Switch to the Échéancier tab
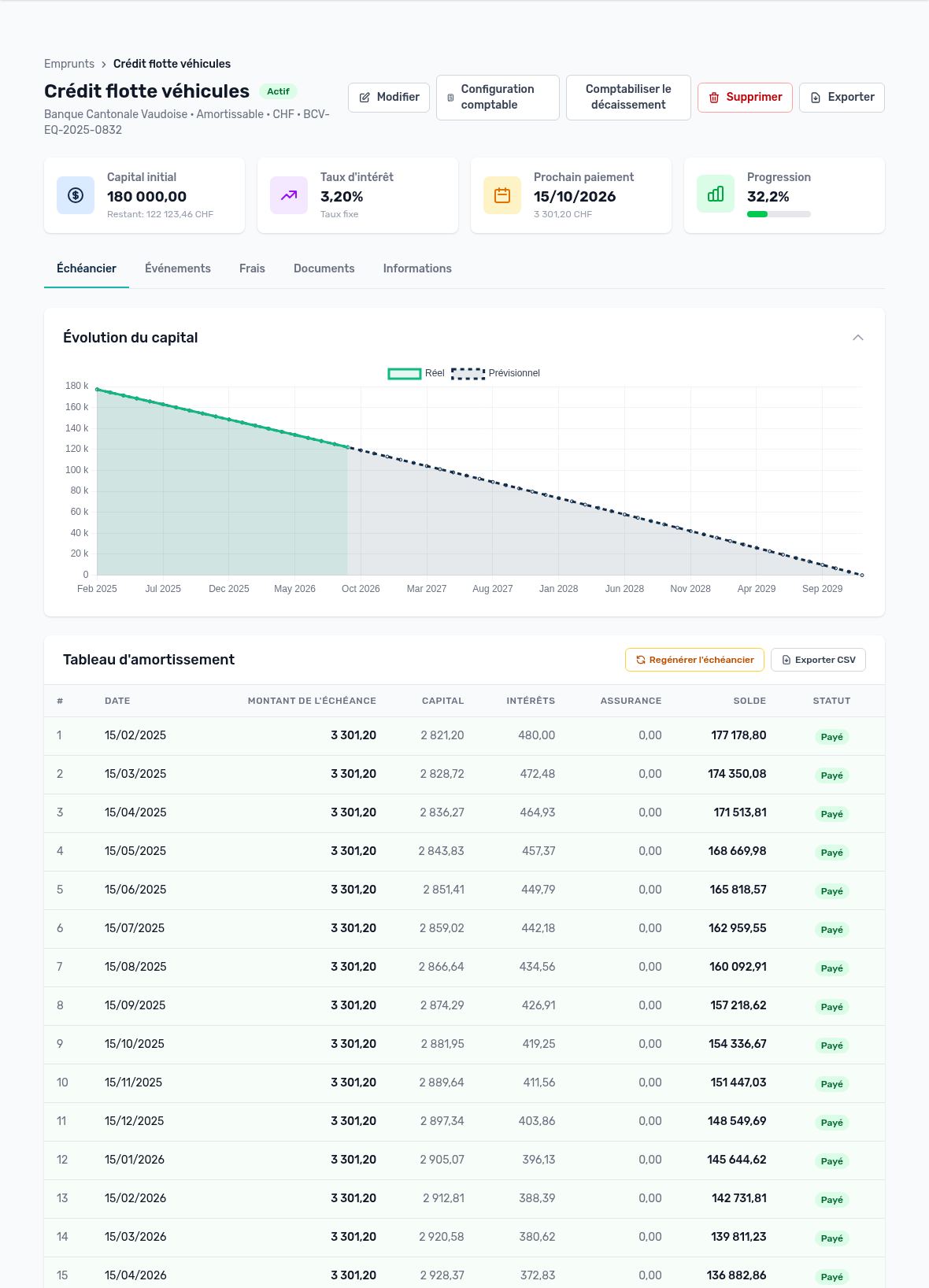The image size is (929, 1288). (x=87, y=268)
